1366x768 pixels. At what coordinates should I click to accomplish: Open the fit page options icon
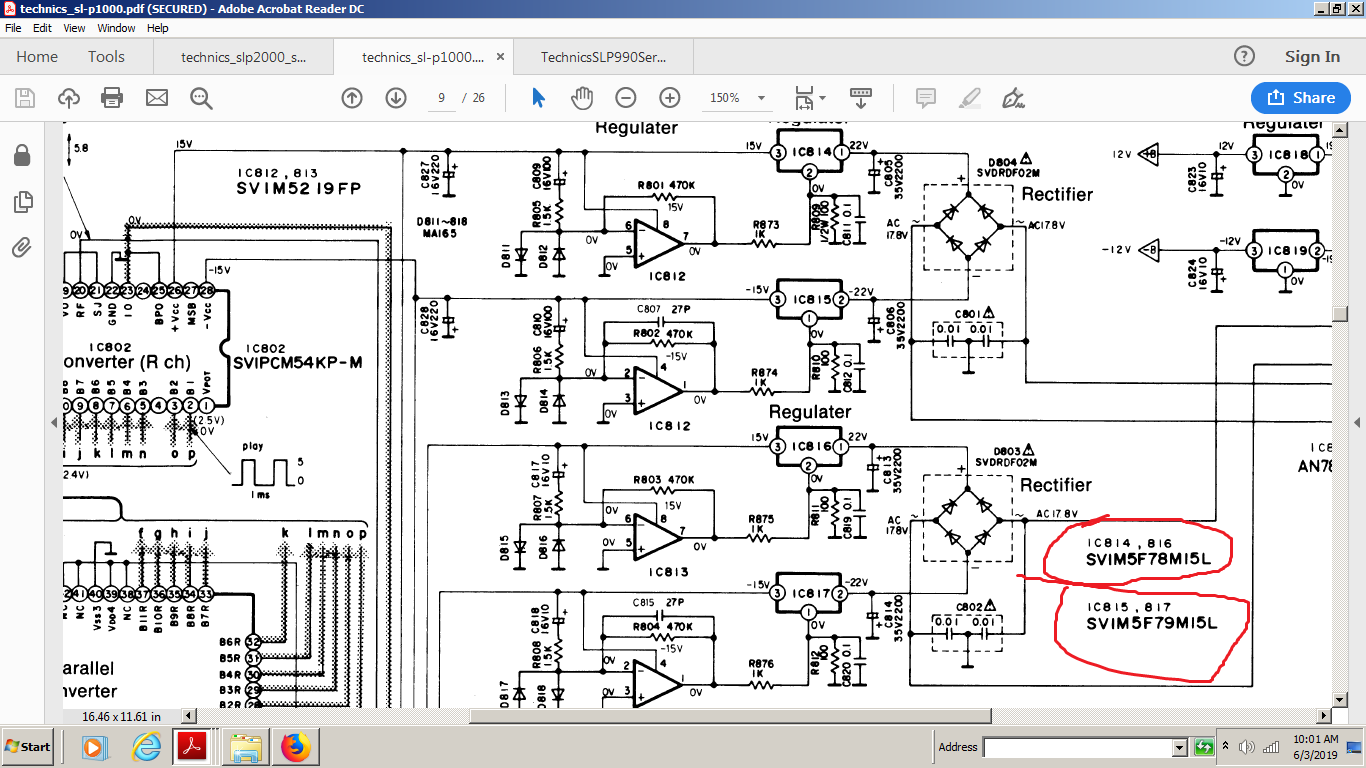click(x=803, y=98)
